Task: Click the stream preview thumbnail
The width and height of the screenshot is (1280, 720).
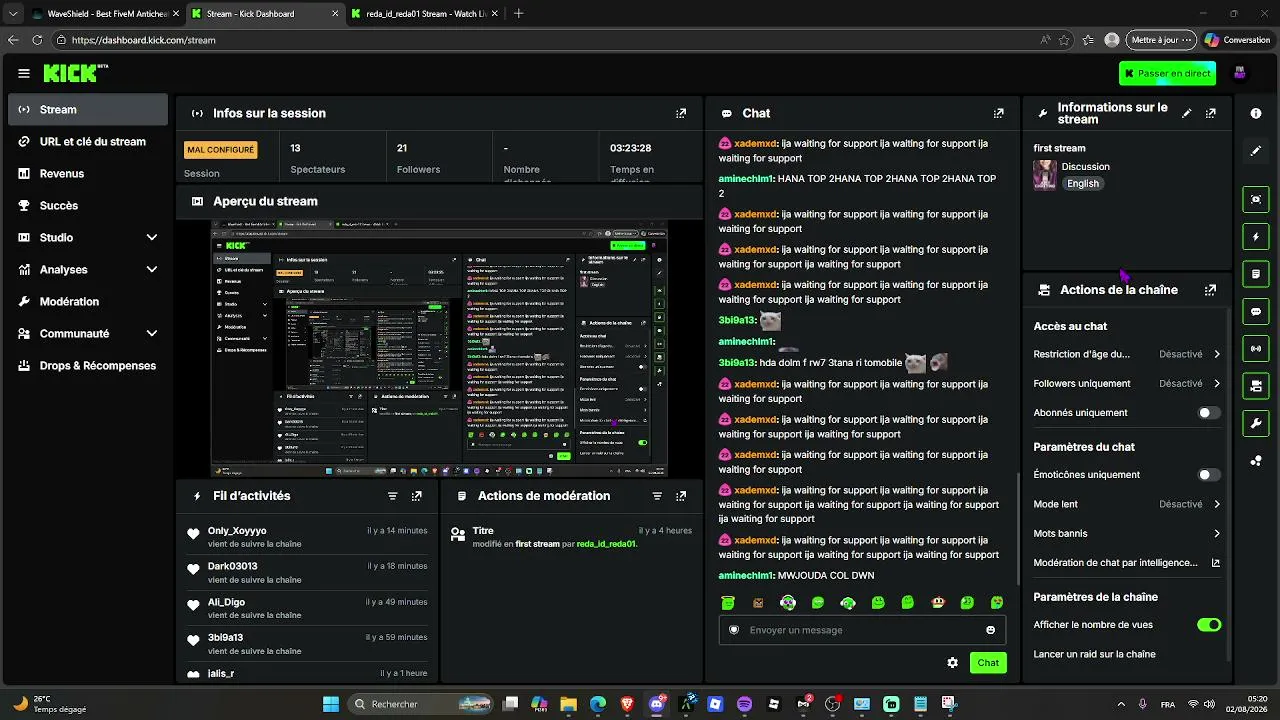Action: point(438,349)
